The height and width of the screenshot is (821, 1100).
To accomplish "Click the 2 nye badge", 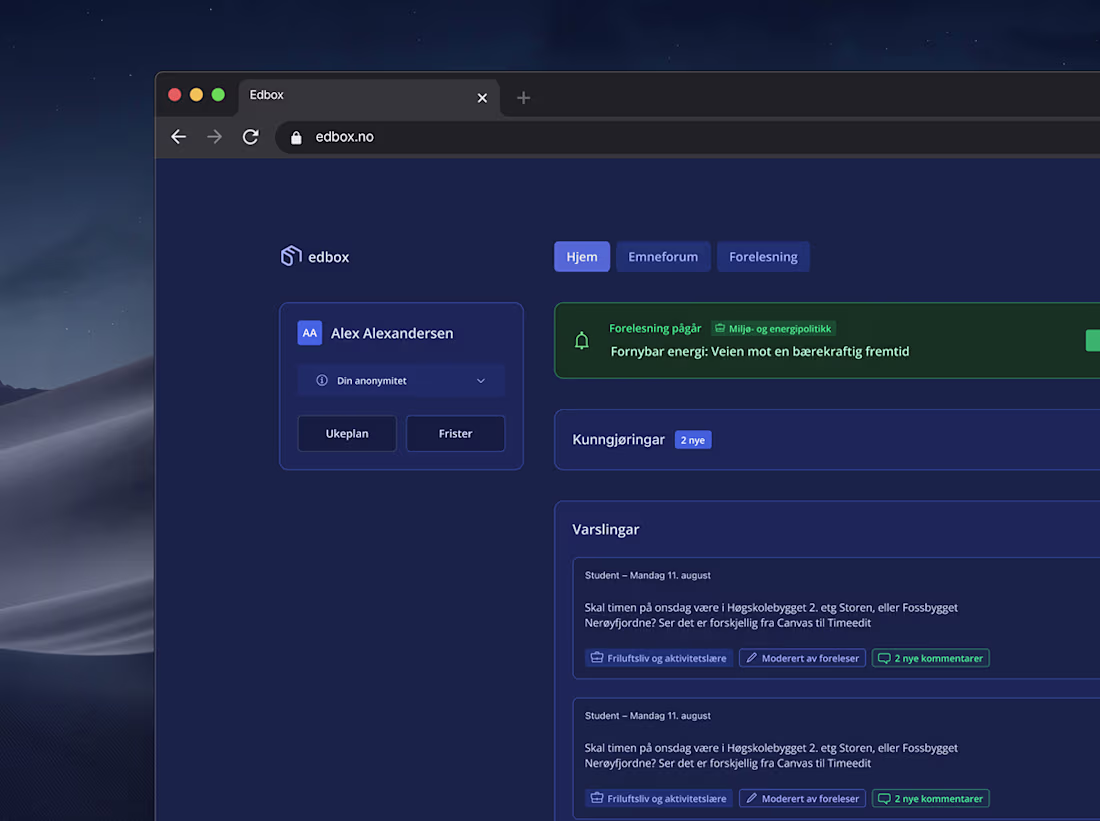I will coord(693,440).
